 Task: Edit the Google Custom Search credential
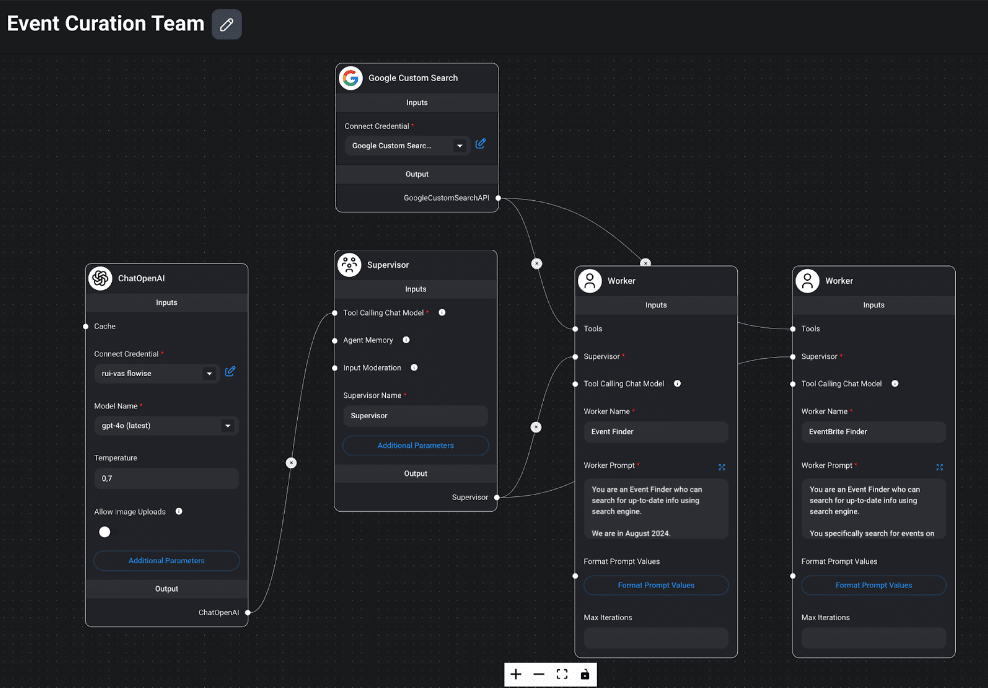(x=481, y=144)
